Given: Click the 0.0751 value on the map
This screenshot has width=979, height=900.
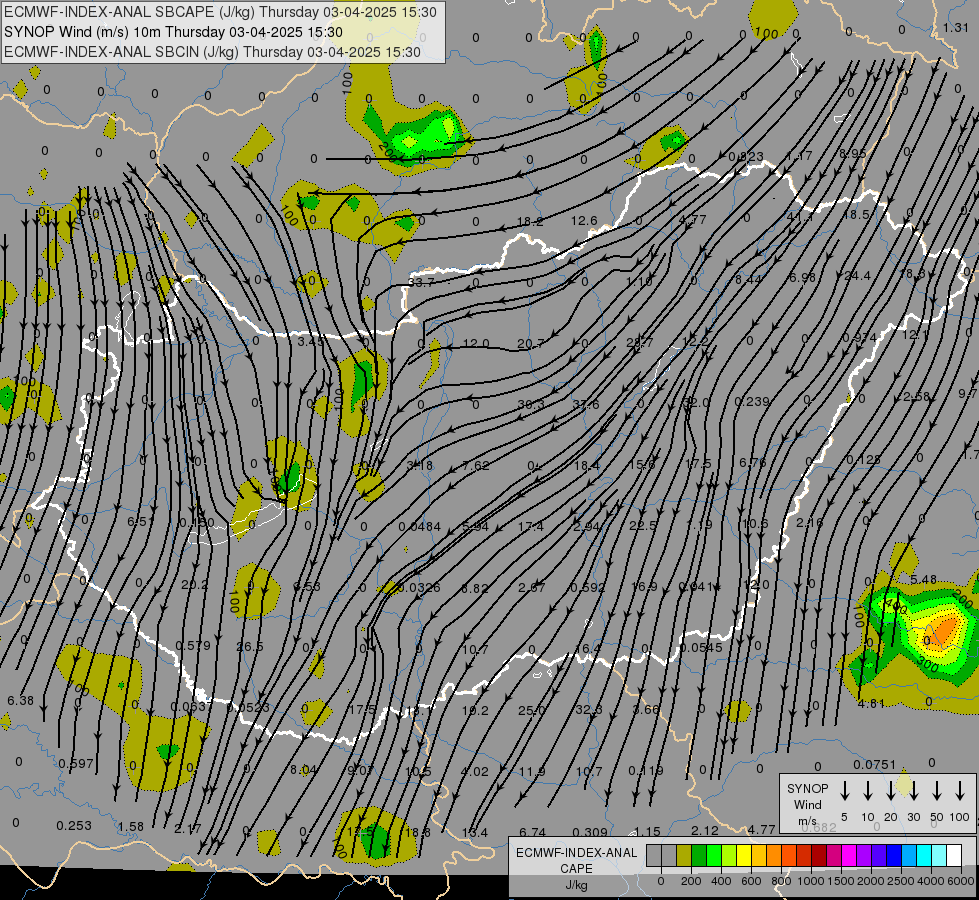Looking at the screenshot, I should tap(875, 764).
